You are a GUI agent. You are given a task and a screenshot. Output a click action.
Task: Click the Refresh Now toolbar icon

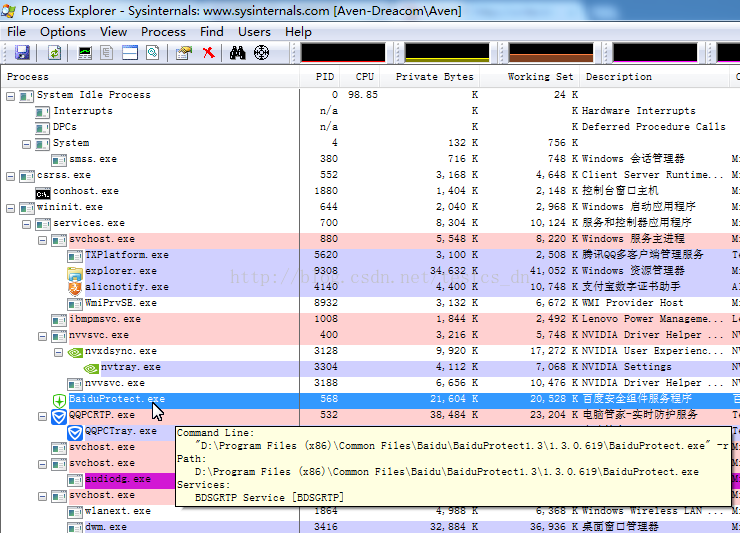click(55, 52)
